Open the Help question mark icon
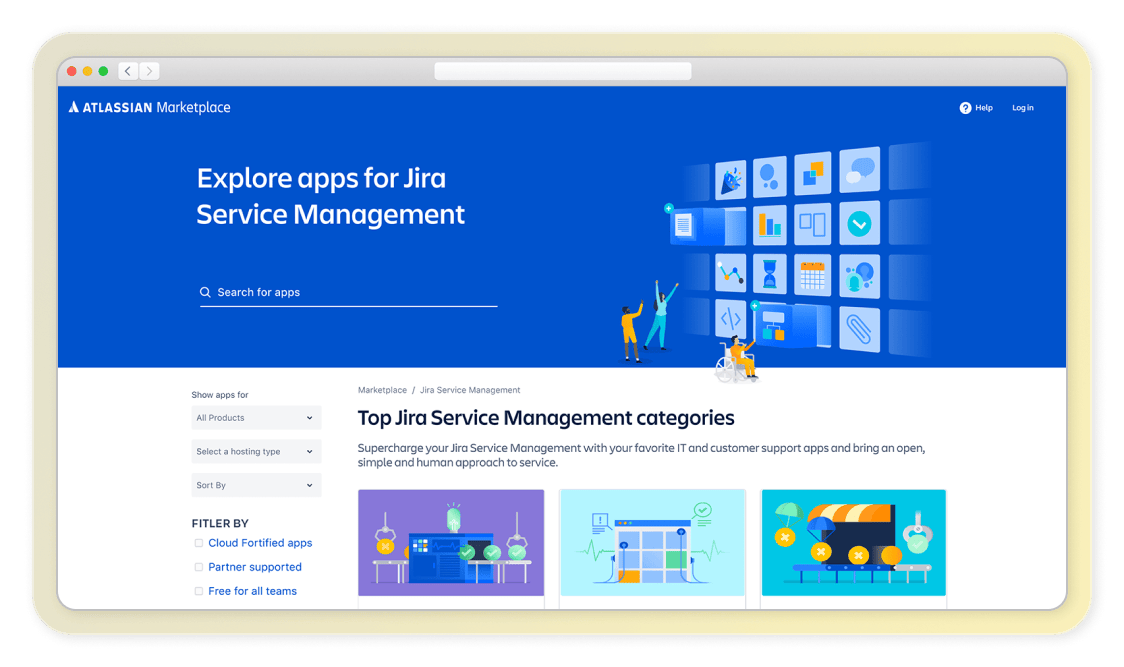This screenshot has width=1124, height=667. pyautogui.click(x=965, y=108)
